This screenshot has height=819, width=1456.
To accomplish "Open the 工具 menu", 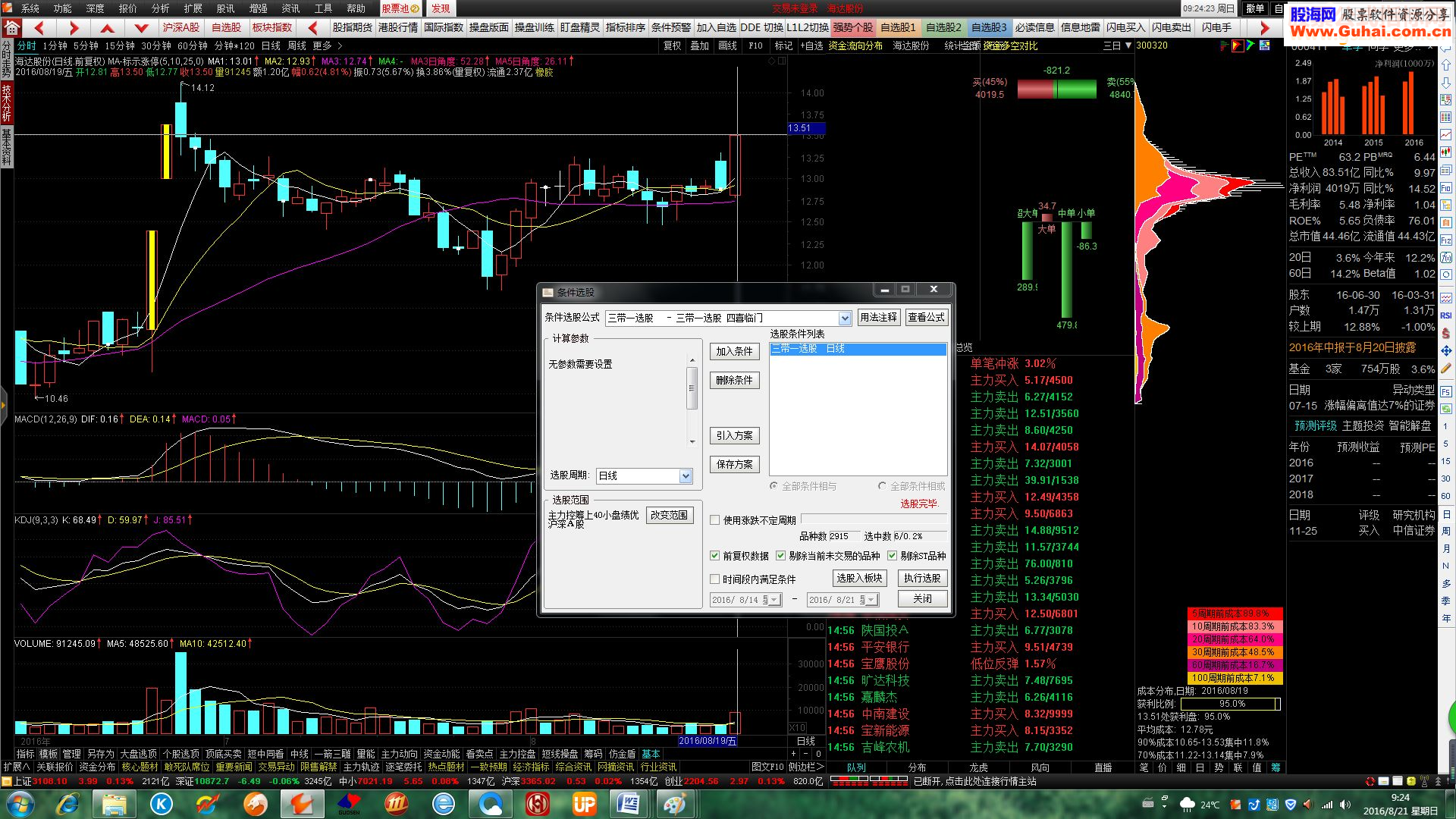I will click(x=323, y=8).
